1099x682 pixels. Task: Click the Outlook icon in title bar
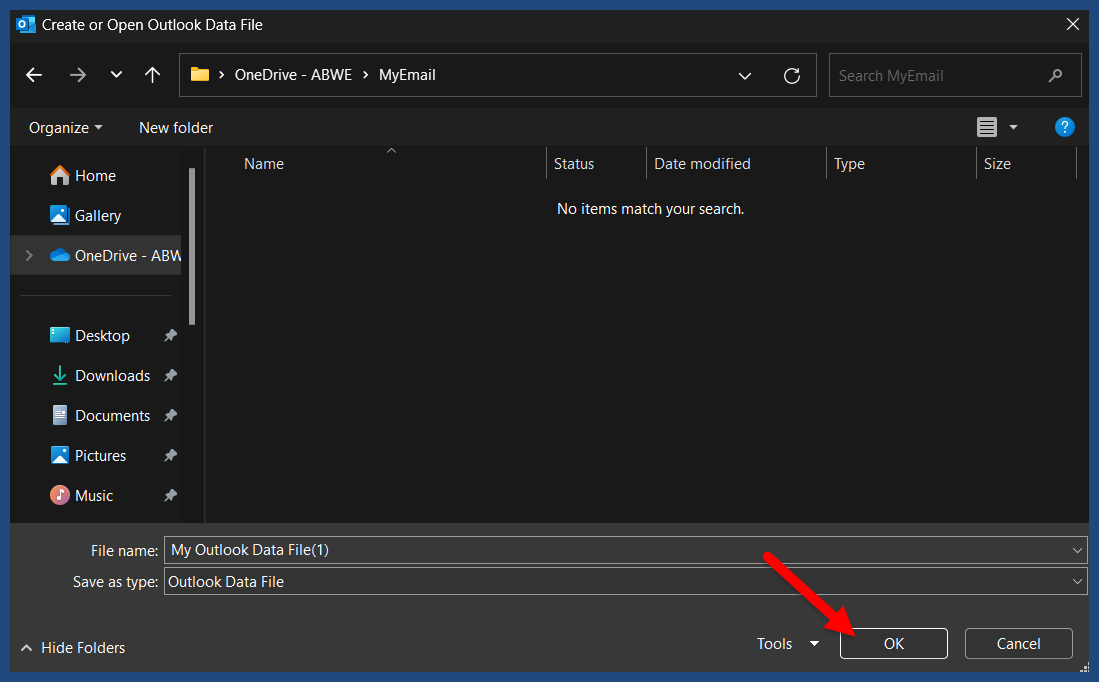pyautogui.click(x=26, y=25)
